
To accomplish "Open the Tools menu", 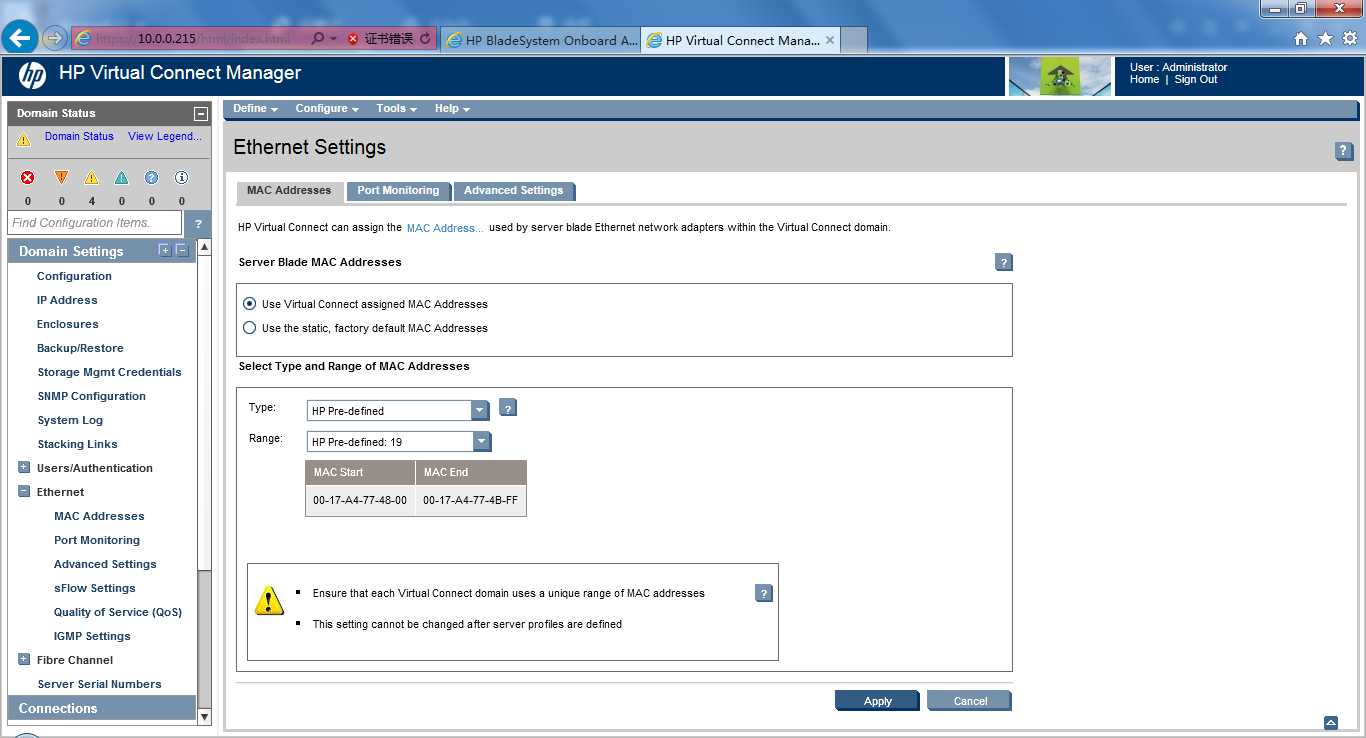I will tap(396, 108).
